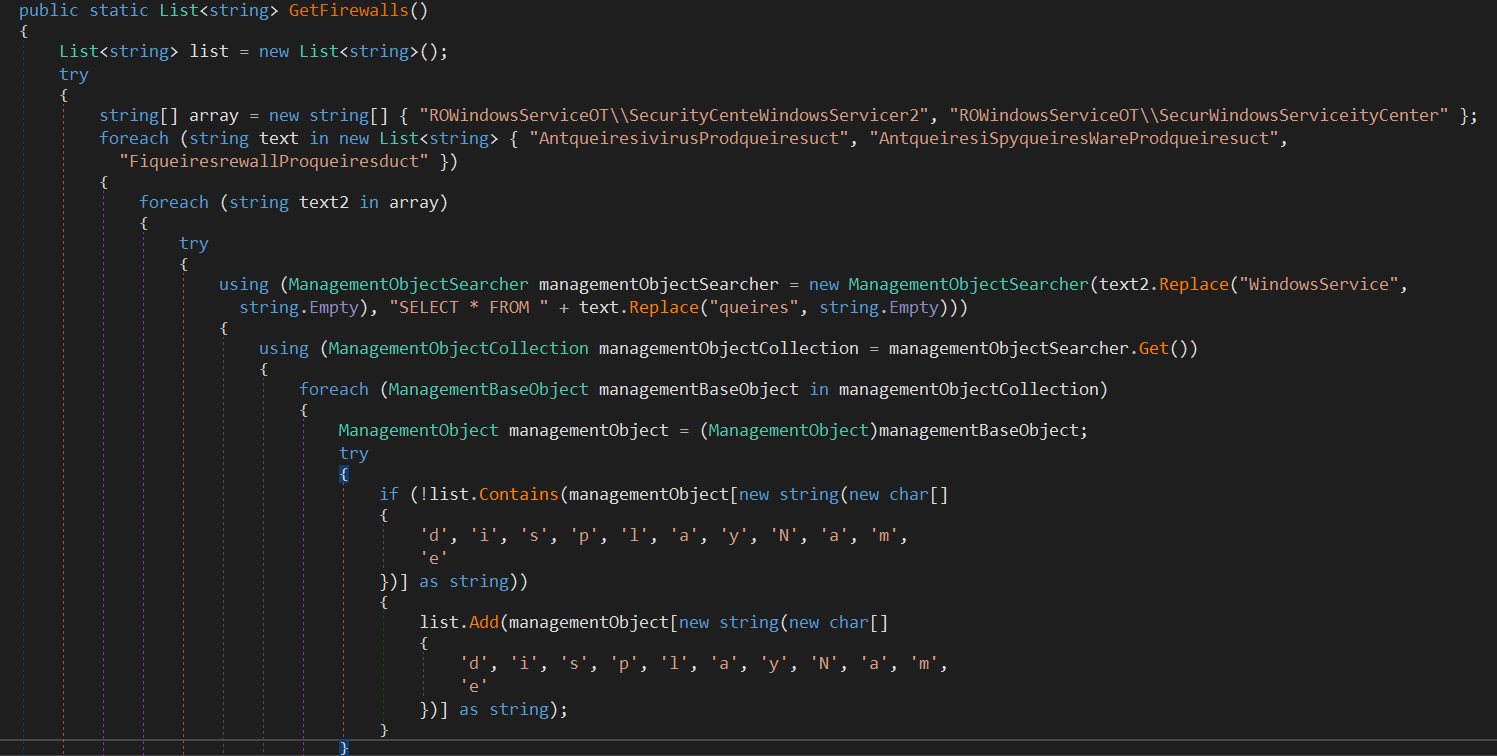The image size is (1497, 756).
Task: Click the highlighted opening brace after try
Action: [x=344, y=474]
